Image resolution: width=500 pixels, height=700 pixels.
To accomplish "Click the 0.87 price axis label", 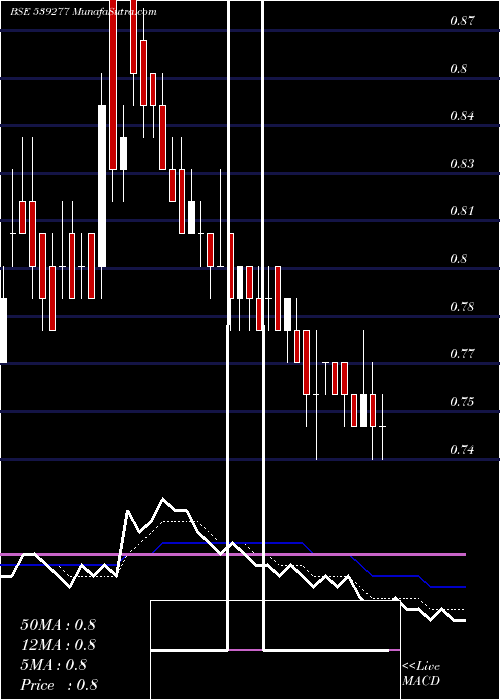I will click(462, 21).
